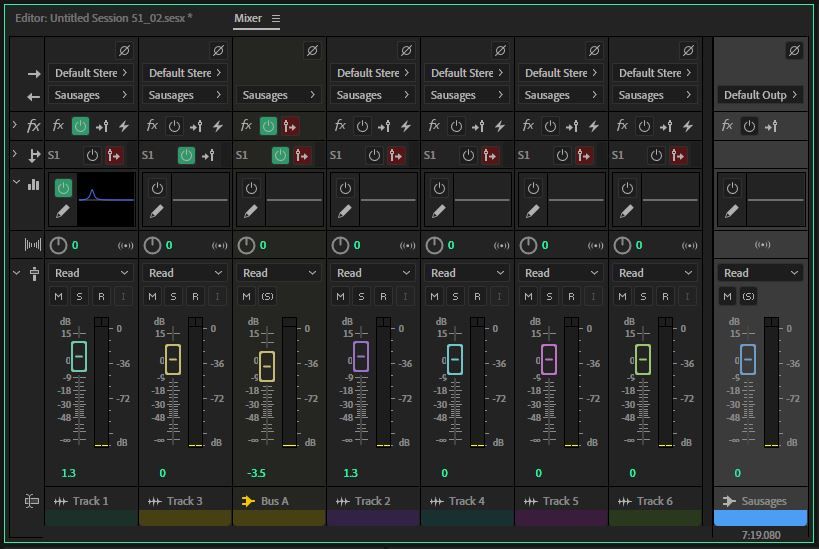
Task: Open the EQ editor pencil on Track 1
Action: [63, 211]
